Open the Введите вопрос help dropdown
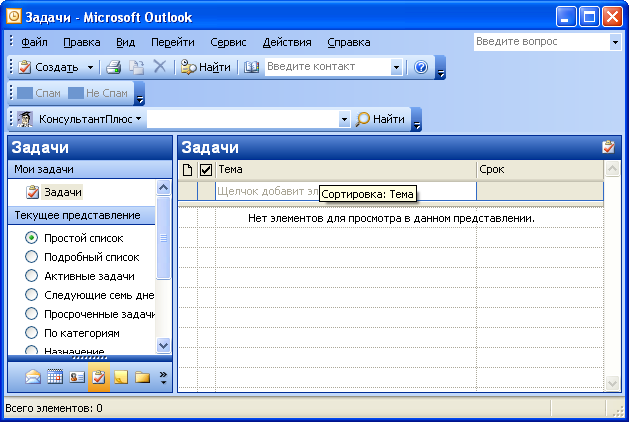The image size is (629, 422). tap(615, 42)
